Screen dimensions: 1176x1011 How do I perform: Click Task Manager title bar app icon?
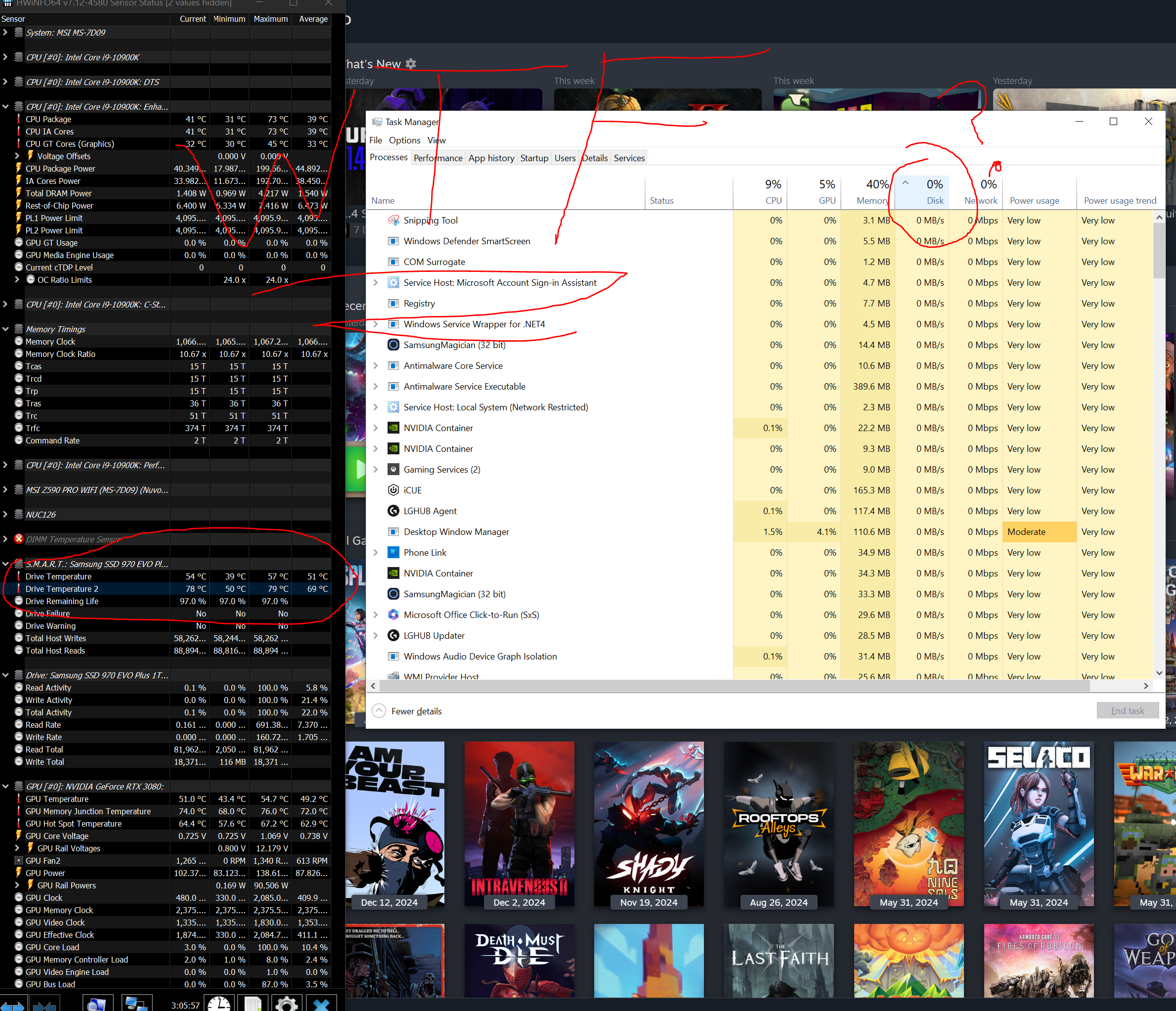tap(377, 122)
